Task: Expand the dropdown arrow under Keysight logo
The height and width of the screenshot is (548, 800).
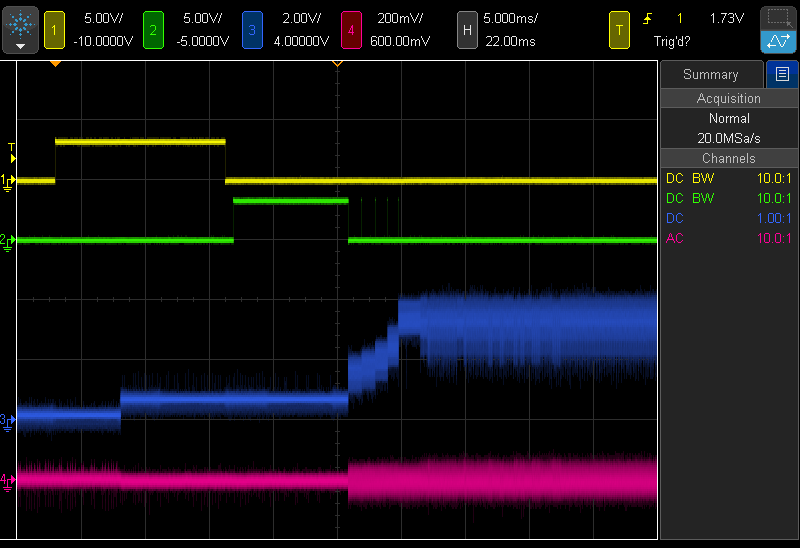Action: 21,46
